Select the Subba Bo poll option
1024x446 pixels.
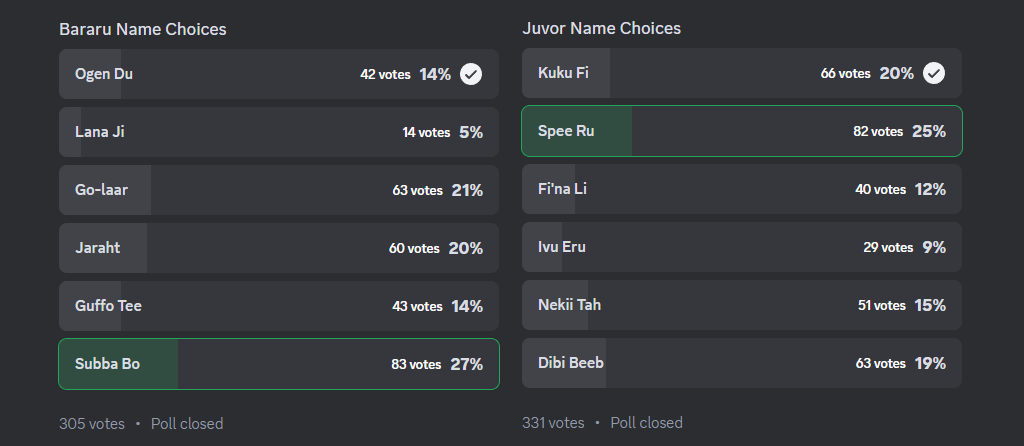(x=279, y=364)
